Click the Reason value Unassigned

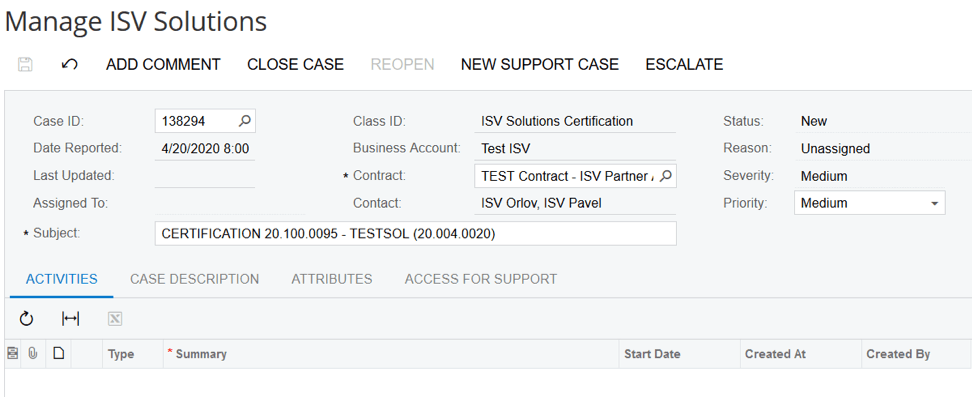(835, 149)
